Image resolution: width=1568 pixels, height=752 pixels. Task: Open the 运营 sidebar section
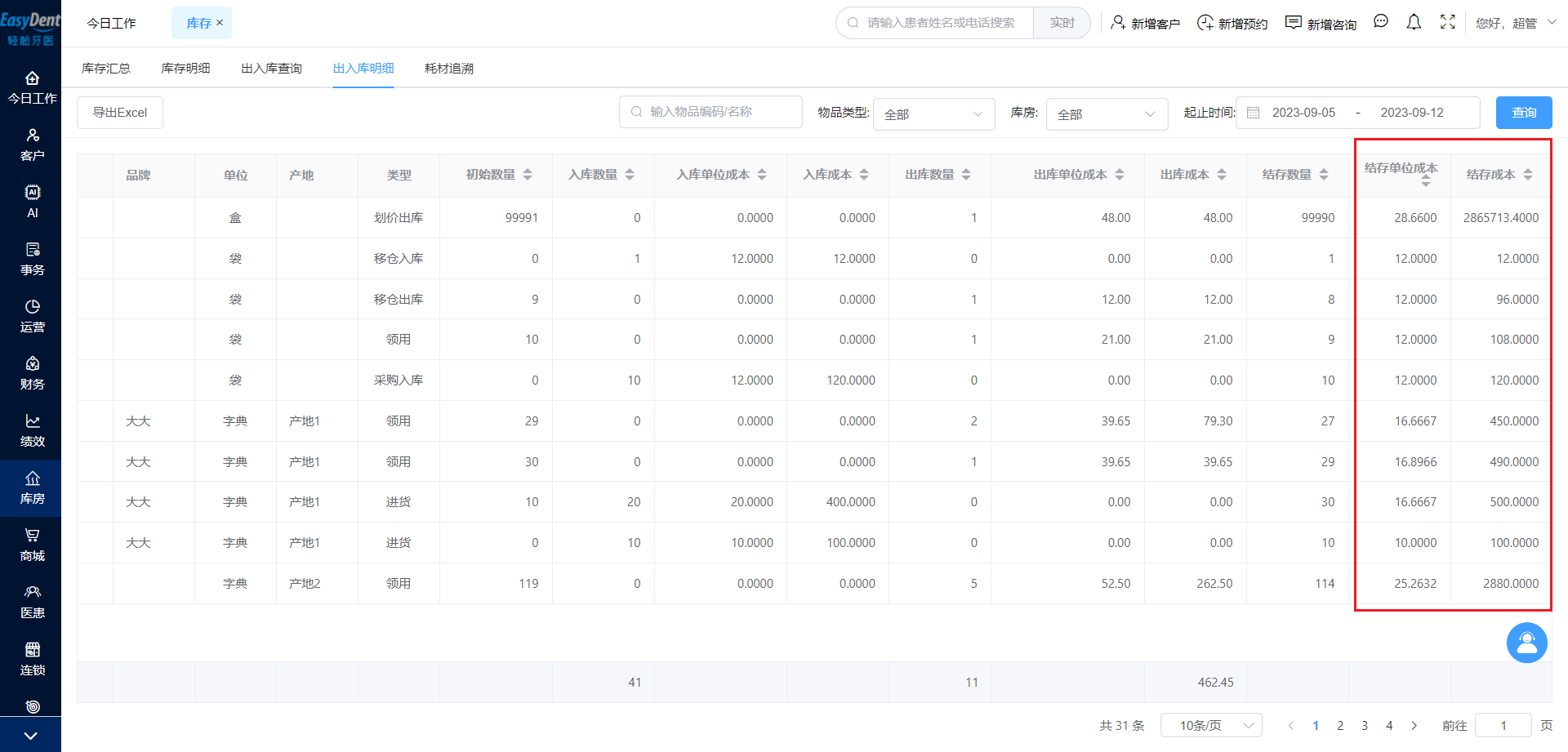pyautogui.click(x=32, y=317)
